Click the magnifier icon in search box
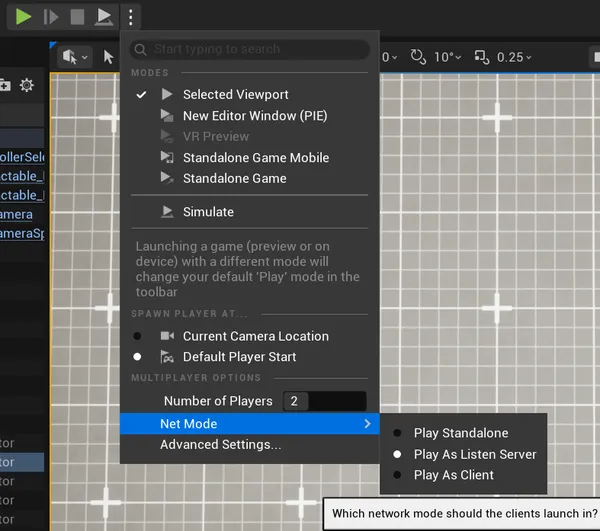This screenshot has width=600, height=531. tap(140, 49)
